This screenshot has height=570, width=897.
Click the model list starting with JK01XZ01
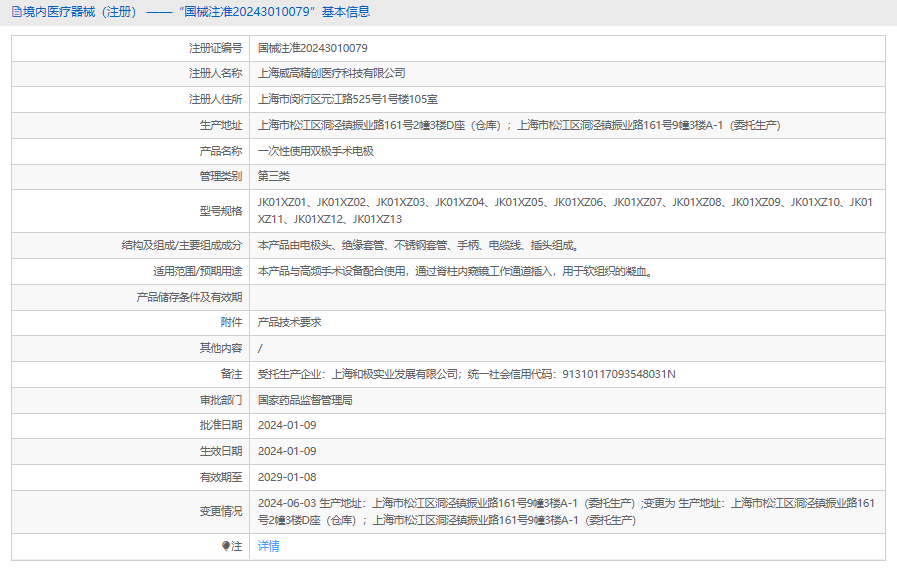565,210
